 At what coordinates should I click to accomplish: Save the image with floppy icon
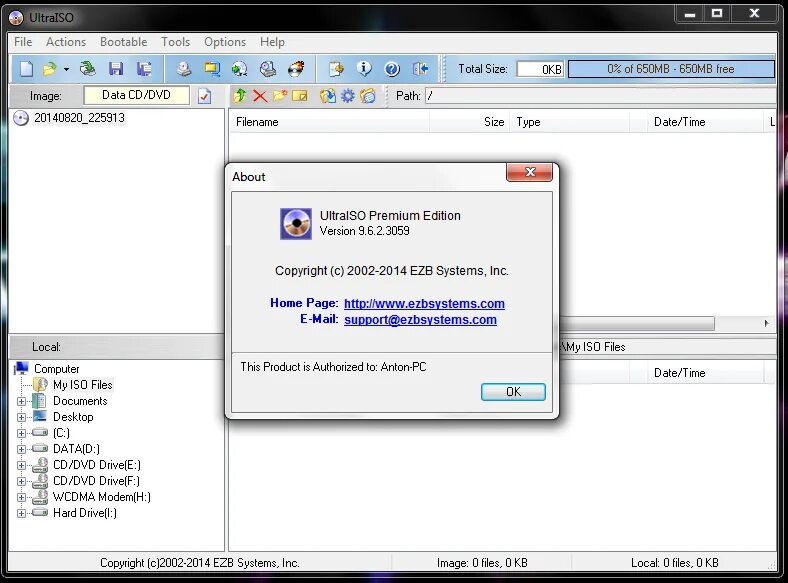(116, 69)
